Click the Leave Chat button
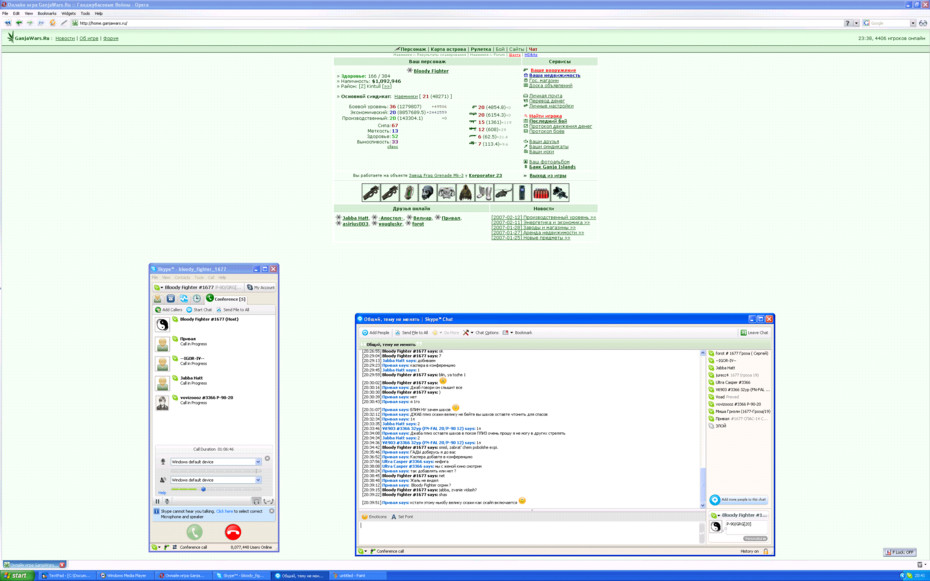 point(754,333)
